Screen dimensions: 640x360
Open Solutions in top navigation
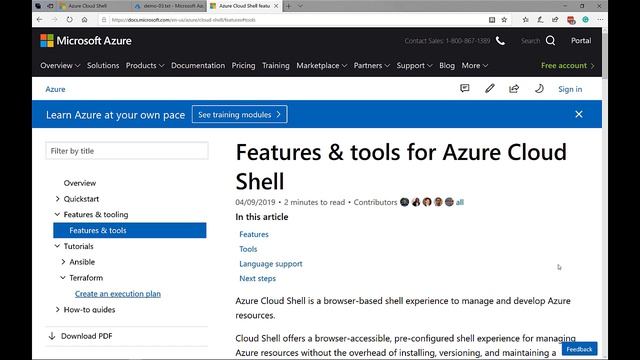(103, 65)
